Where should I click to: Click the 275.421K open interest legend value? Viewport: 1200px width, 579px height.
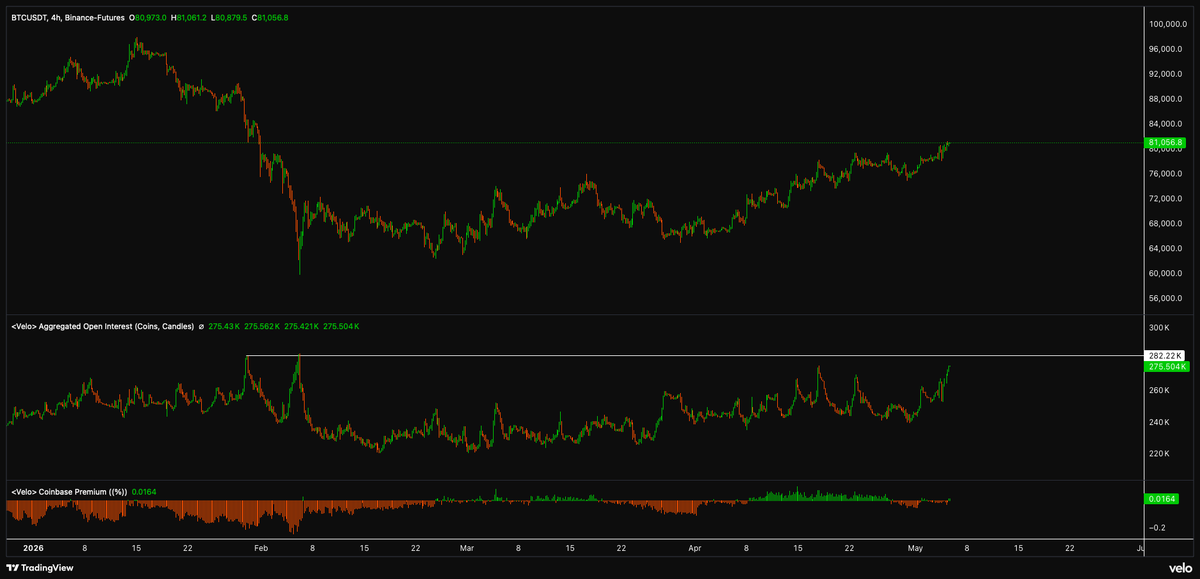pyautogui.click(x=302, y=326)
